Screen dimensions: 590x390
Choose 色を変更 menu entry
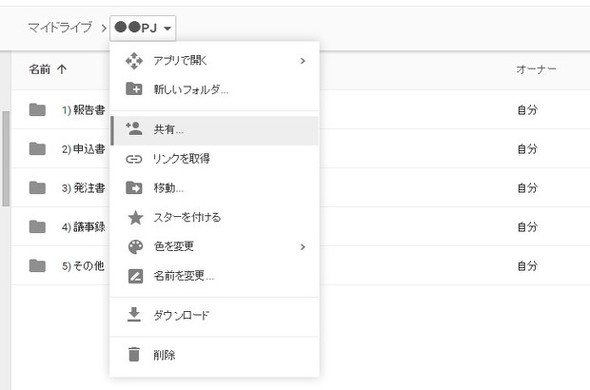(x=214, y=247)
